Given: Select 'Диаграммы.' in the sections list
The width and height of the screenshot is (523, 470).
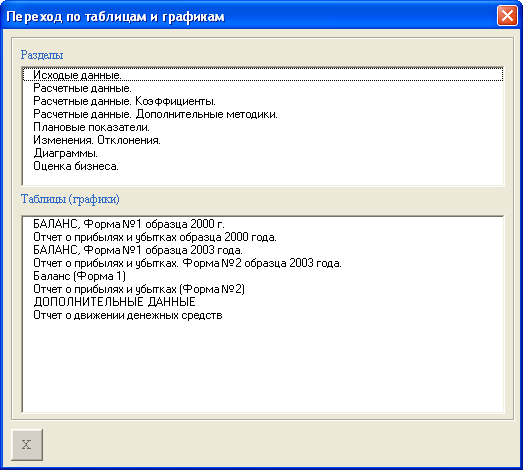Looking at the screenshot, I should click(263, 153).
